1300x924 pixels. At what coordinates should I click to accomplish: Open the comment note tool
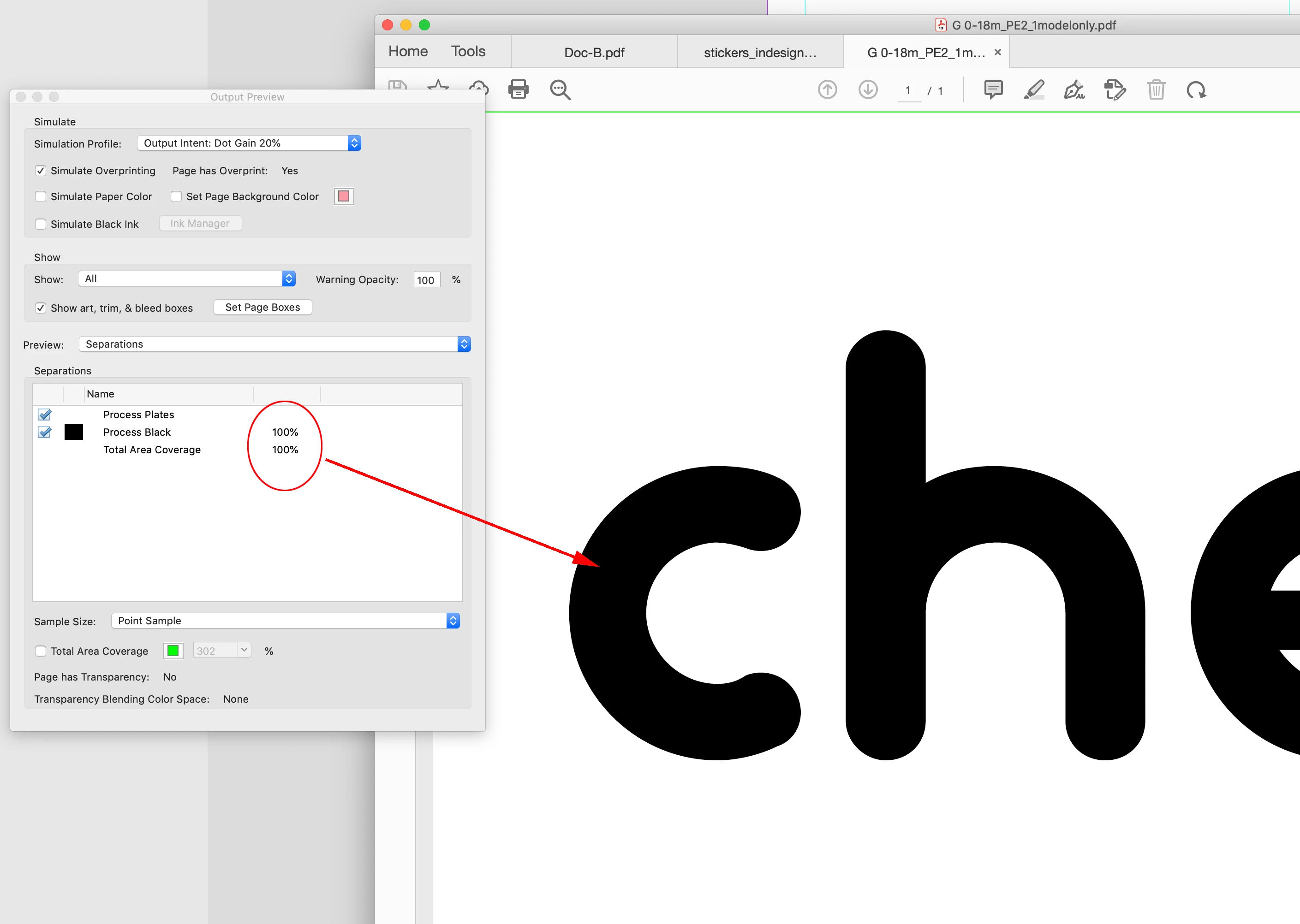tap(993, 89)
